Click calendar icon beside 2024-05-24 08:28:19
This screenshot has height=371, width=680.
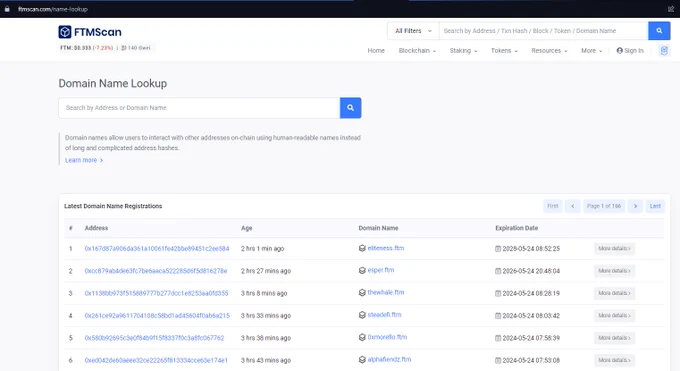[x=498, y=293]
